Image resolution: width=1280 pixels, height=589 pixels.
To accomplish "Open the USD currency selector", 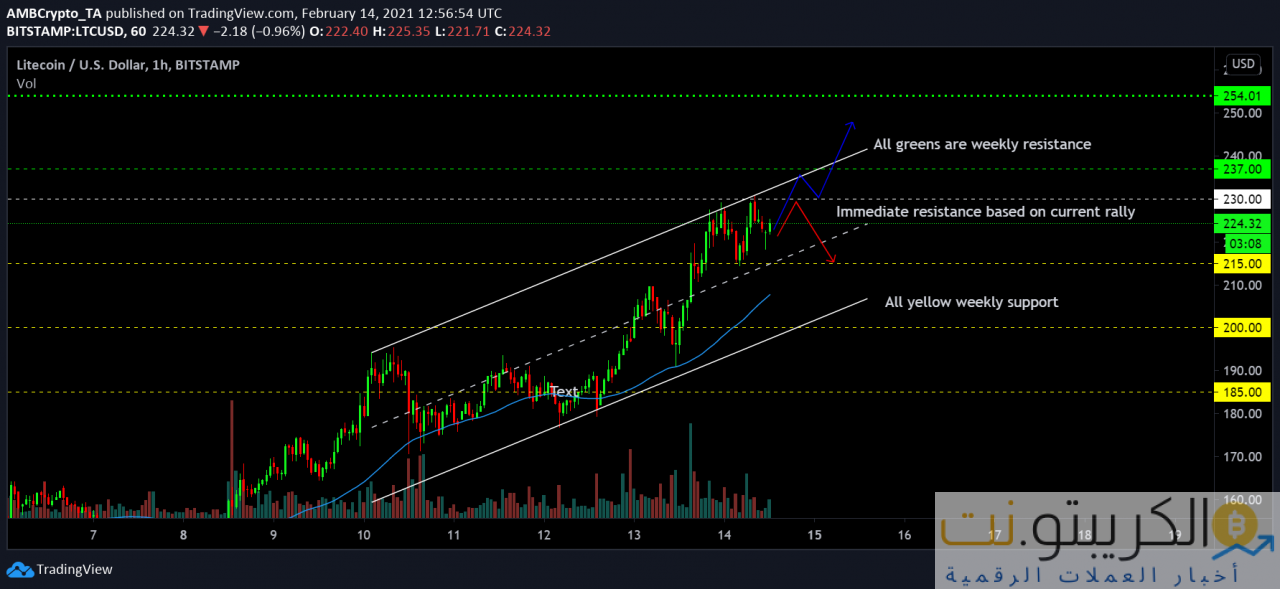I will pos(1243,64).
